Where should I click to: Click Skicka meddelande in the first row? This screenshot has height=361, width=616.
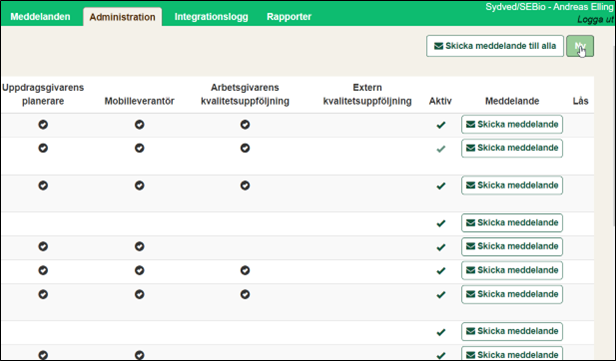click(512, 125)
